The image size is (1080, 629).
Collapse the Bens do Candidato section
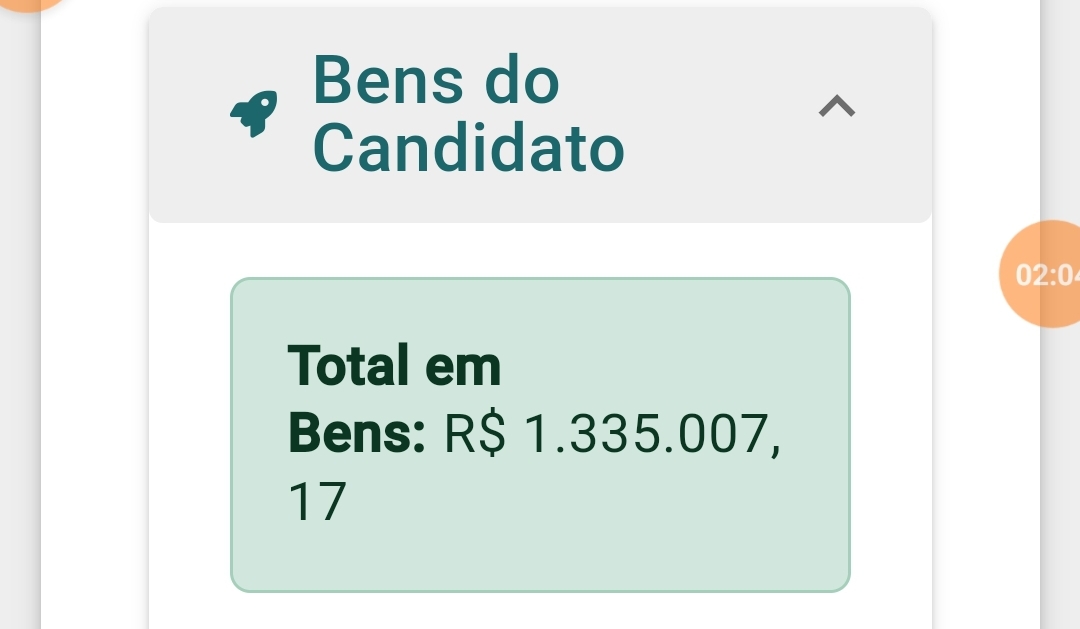[x=836, y=106]
